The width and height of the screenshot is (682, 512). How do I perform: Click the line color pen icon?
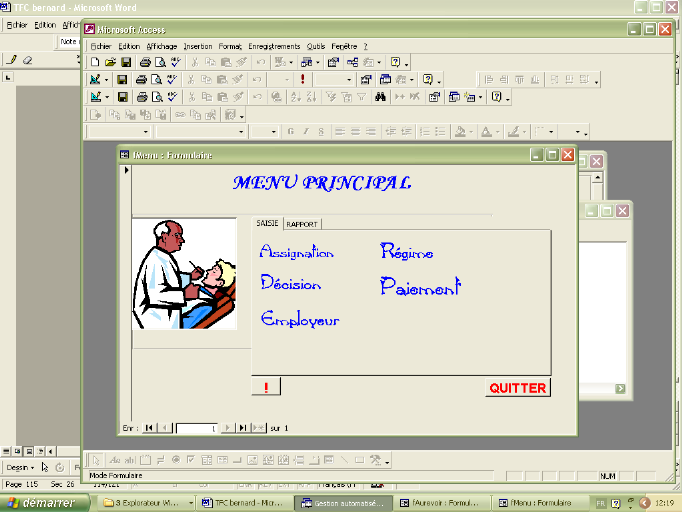514,132
